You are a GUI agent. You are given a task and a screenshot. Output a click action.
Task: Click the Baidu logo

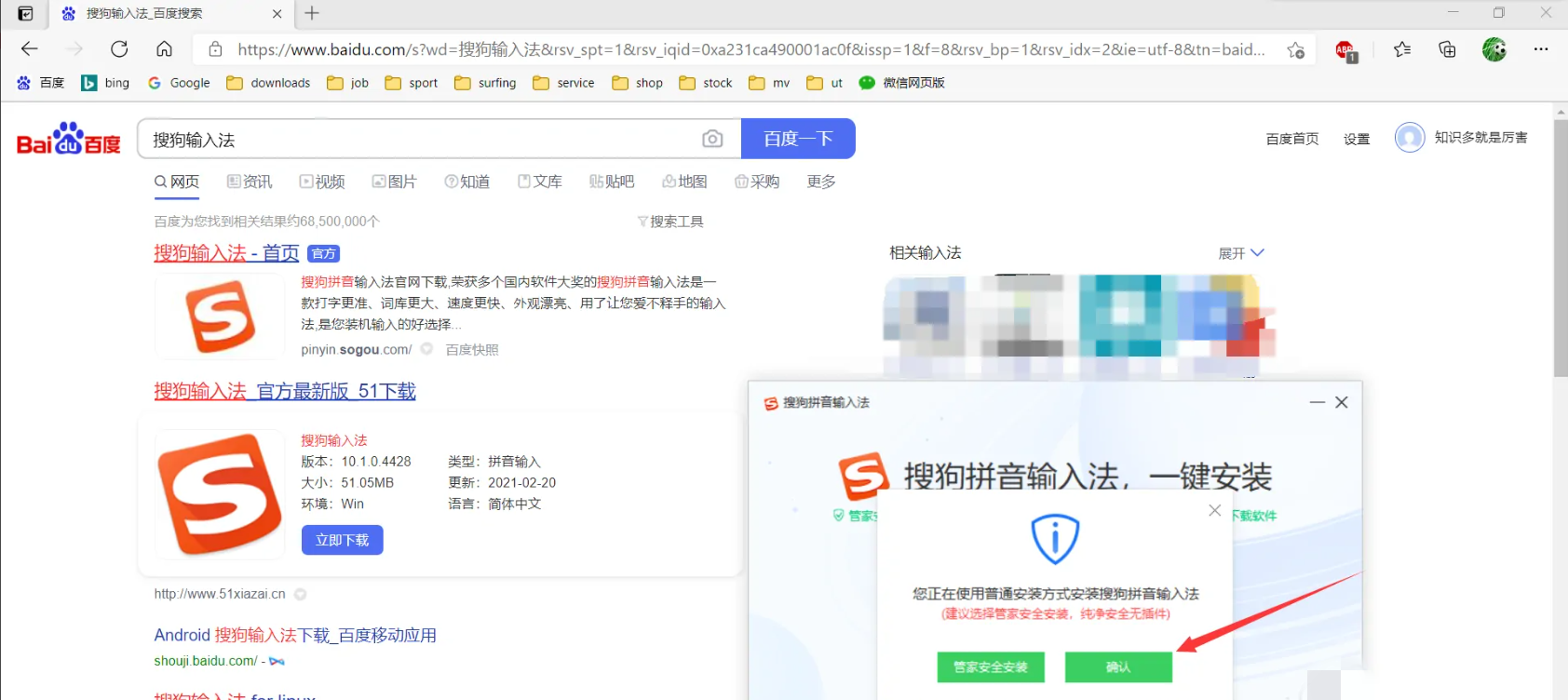69,139
